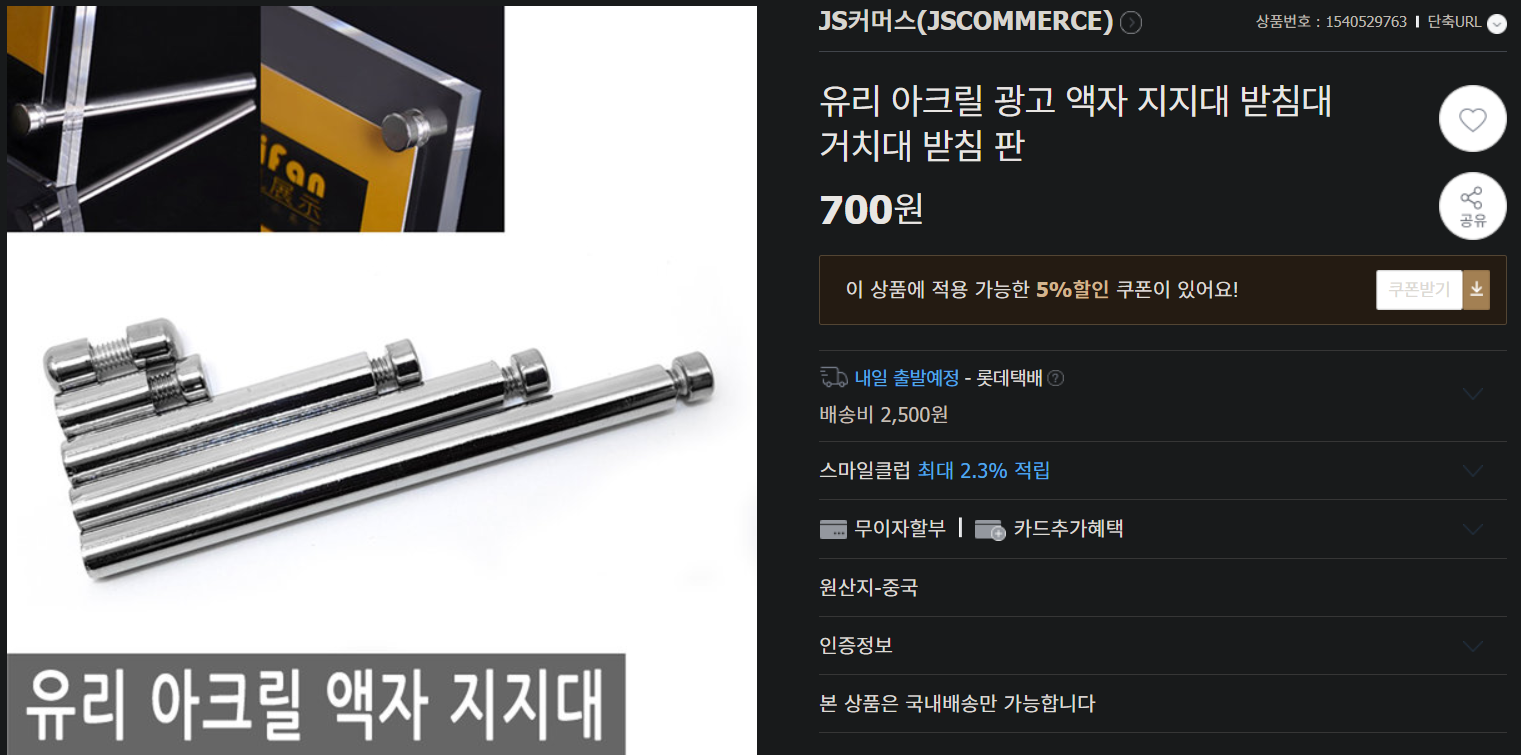1521x755 pixels.
Task: Download coupon using arrow icon
Action: 1476,290
